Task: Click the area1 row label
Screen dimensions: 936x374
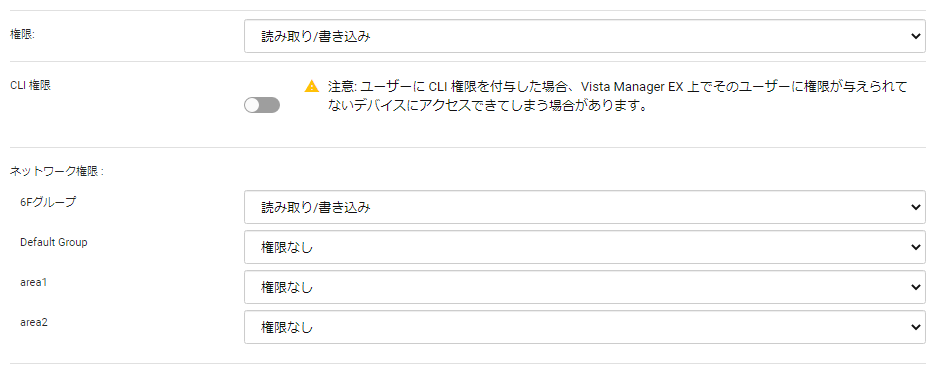Action: pyautogui.click(x=33, y=282)
